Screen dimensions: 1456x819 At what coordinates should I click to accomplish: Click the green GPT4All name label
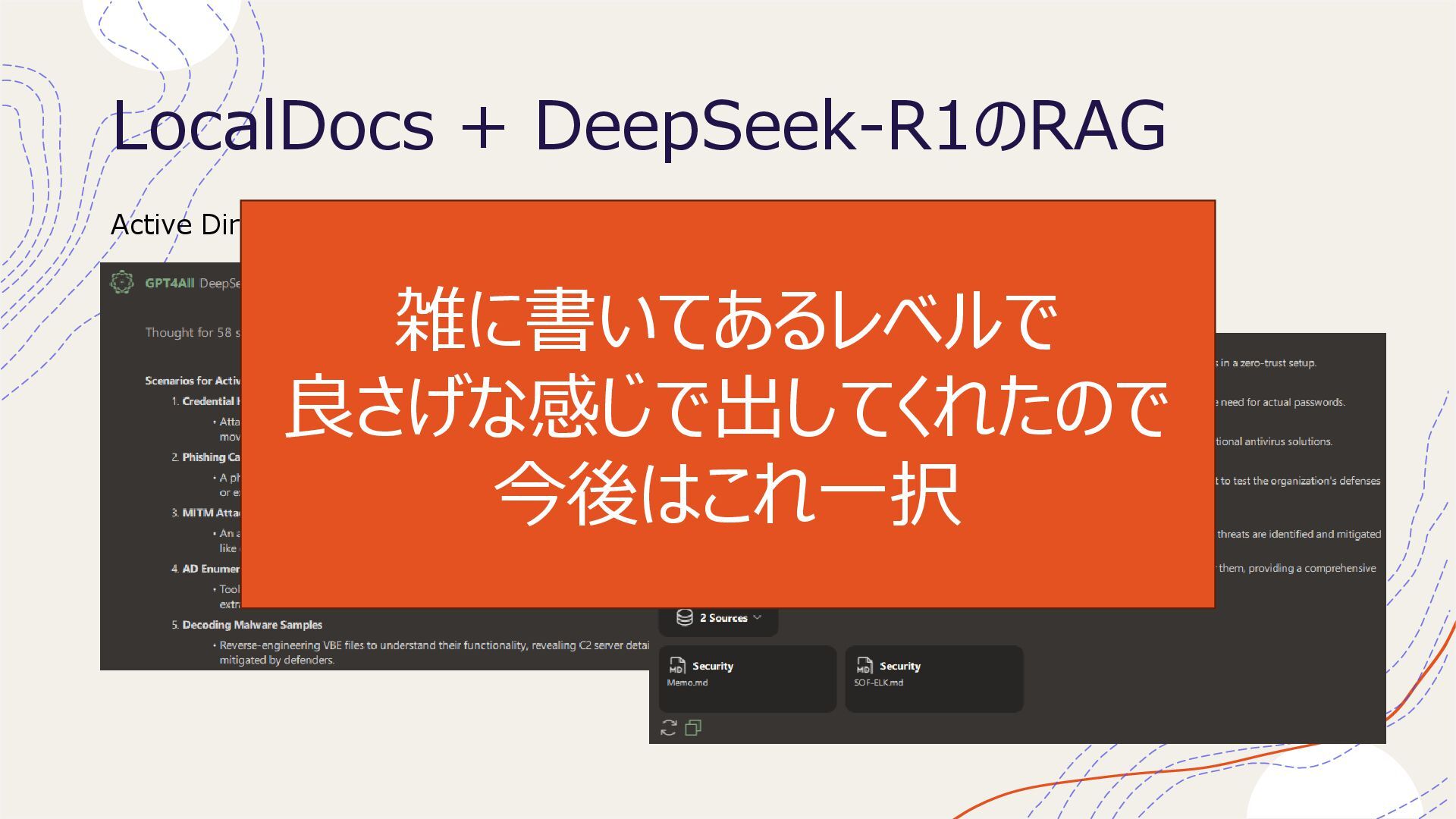point(169,283)
